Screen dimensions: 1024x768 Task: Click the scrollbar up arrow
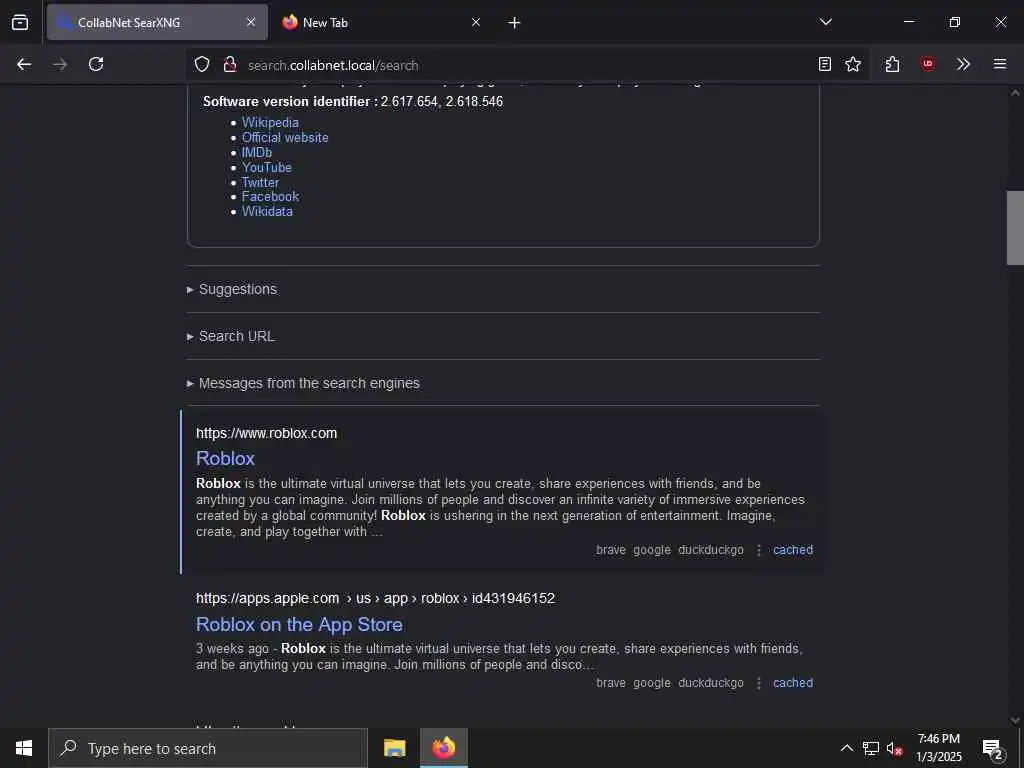click(1015, 93)
